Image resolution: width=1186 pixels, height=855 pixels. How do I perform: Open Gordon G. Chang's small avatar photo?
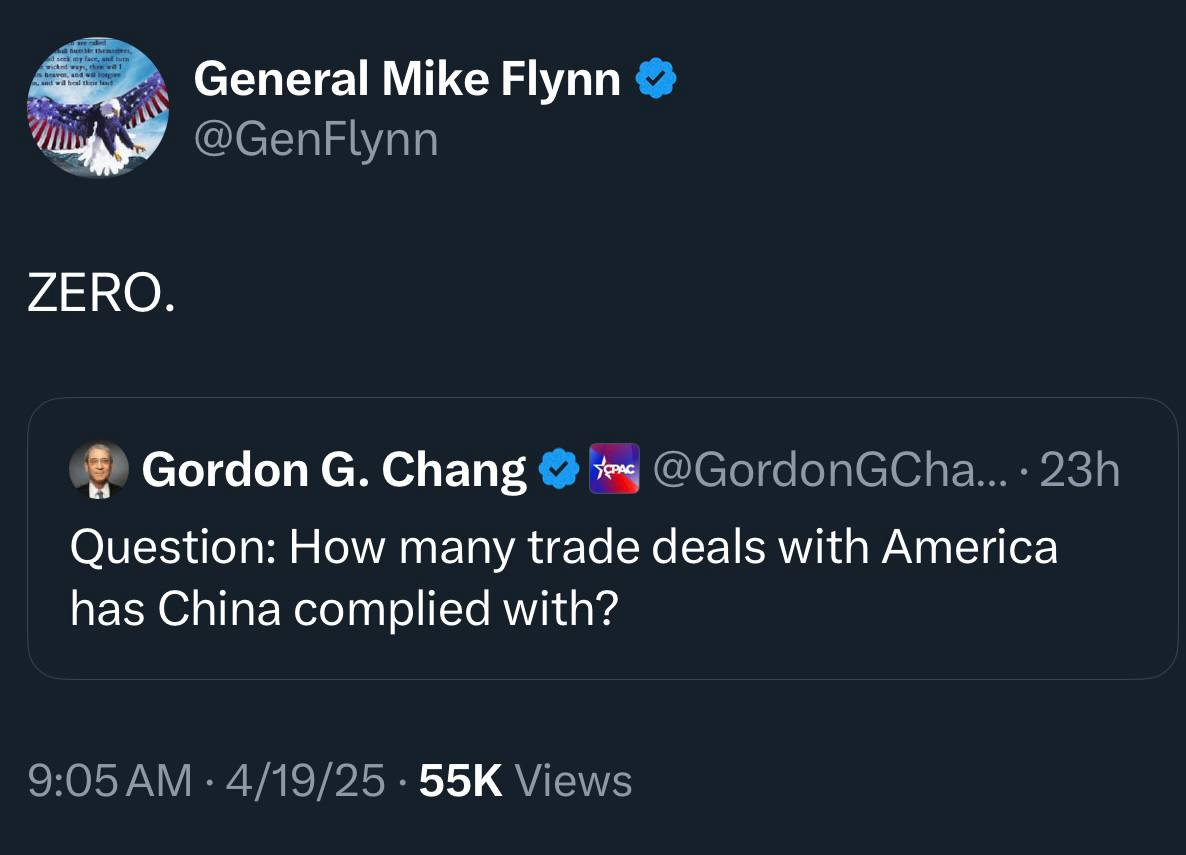point(99,469)
